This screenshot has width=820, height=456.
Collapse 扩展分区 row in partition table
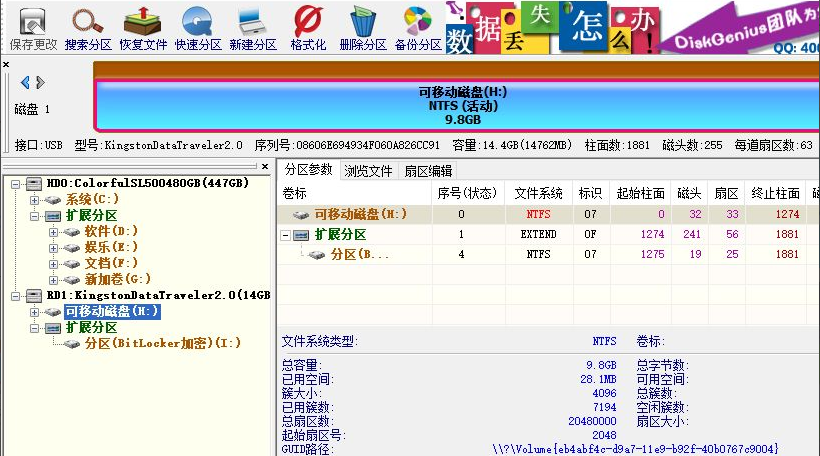coord(287,235)
